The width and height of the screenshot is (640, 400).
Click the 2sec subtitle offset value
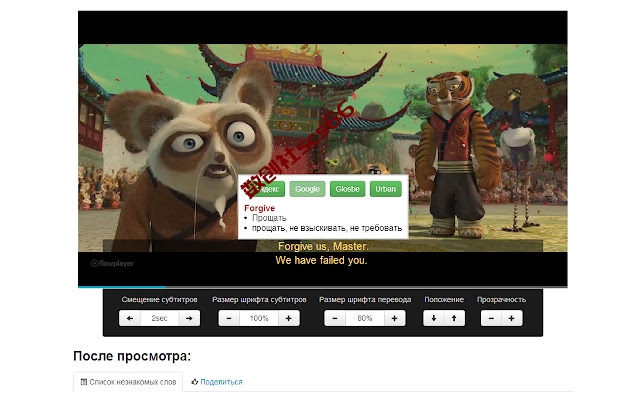point(160,318)
